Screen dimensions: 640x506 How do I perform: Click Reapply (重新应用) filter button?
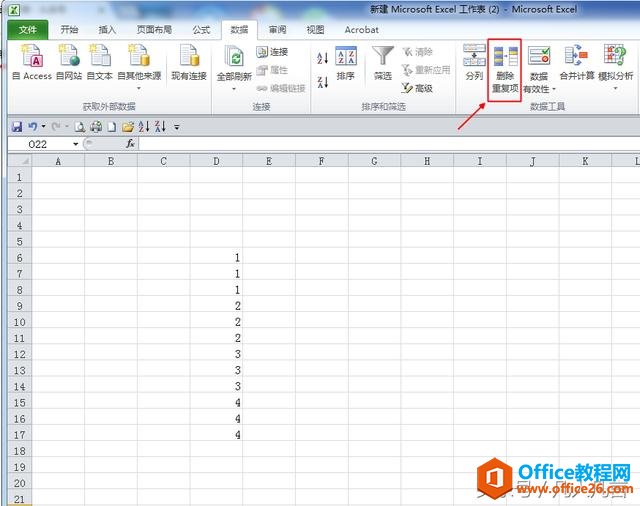point(426,70)
